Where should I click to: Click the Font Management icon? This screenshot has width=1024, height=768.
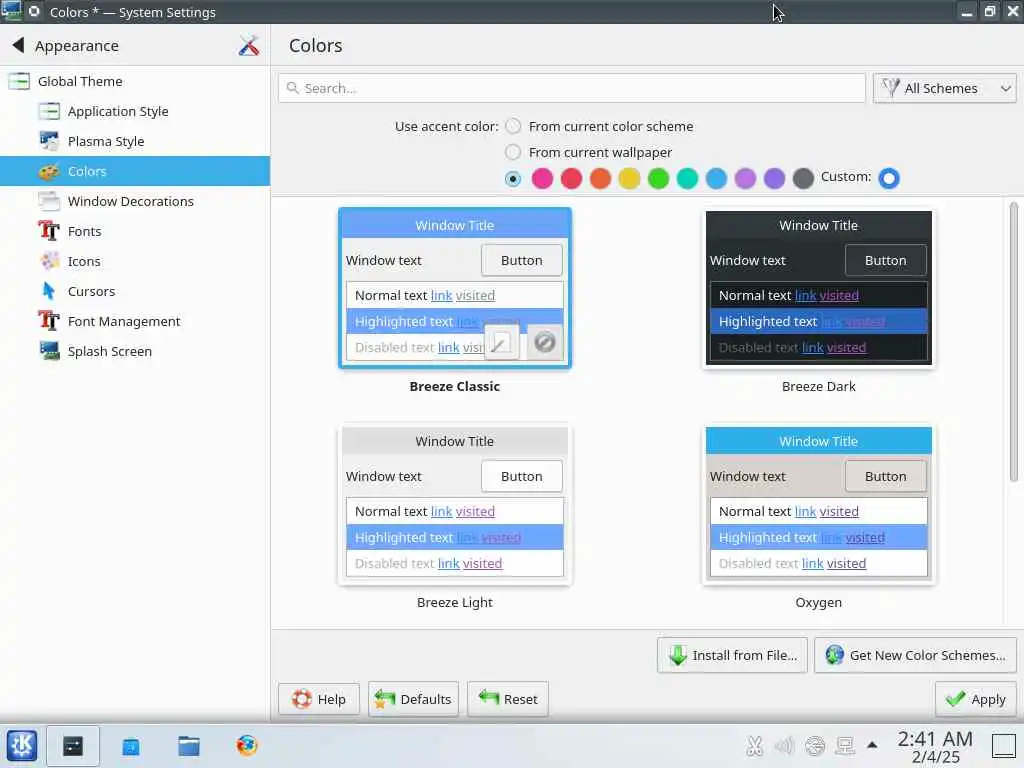tap(49, 321)
